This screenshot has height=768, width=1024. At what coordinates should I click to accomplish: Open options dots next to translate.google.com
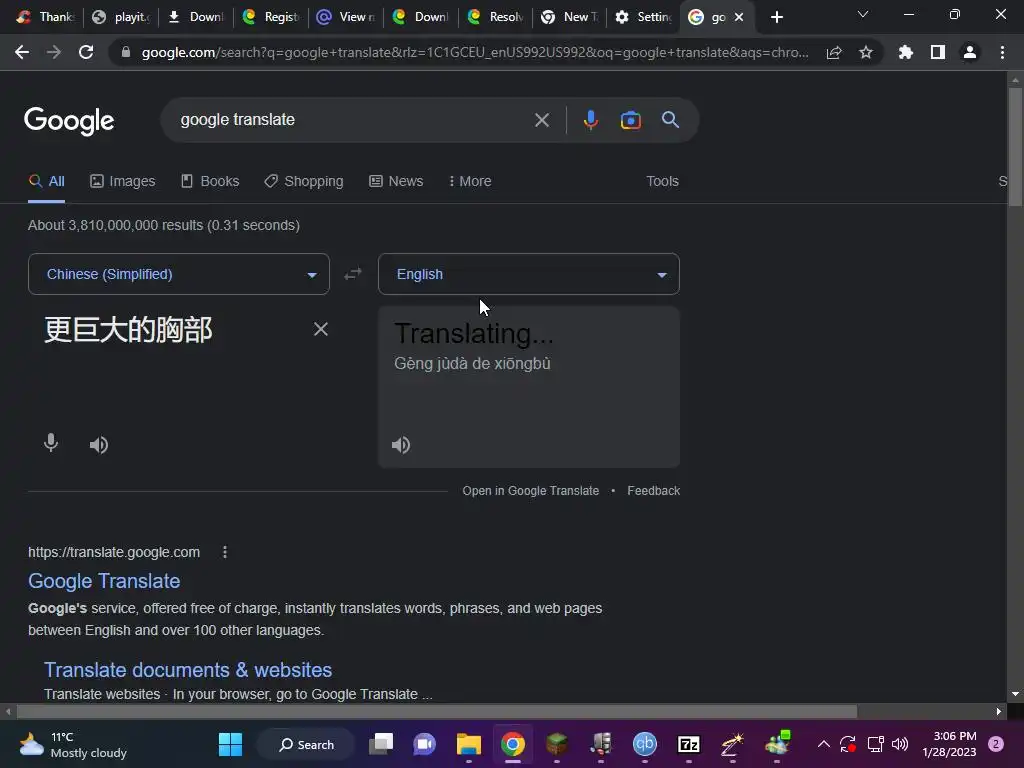pos(225,552)
